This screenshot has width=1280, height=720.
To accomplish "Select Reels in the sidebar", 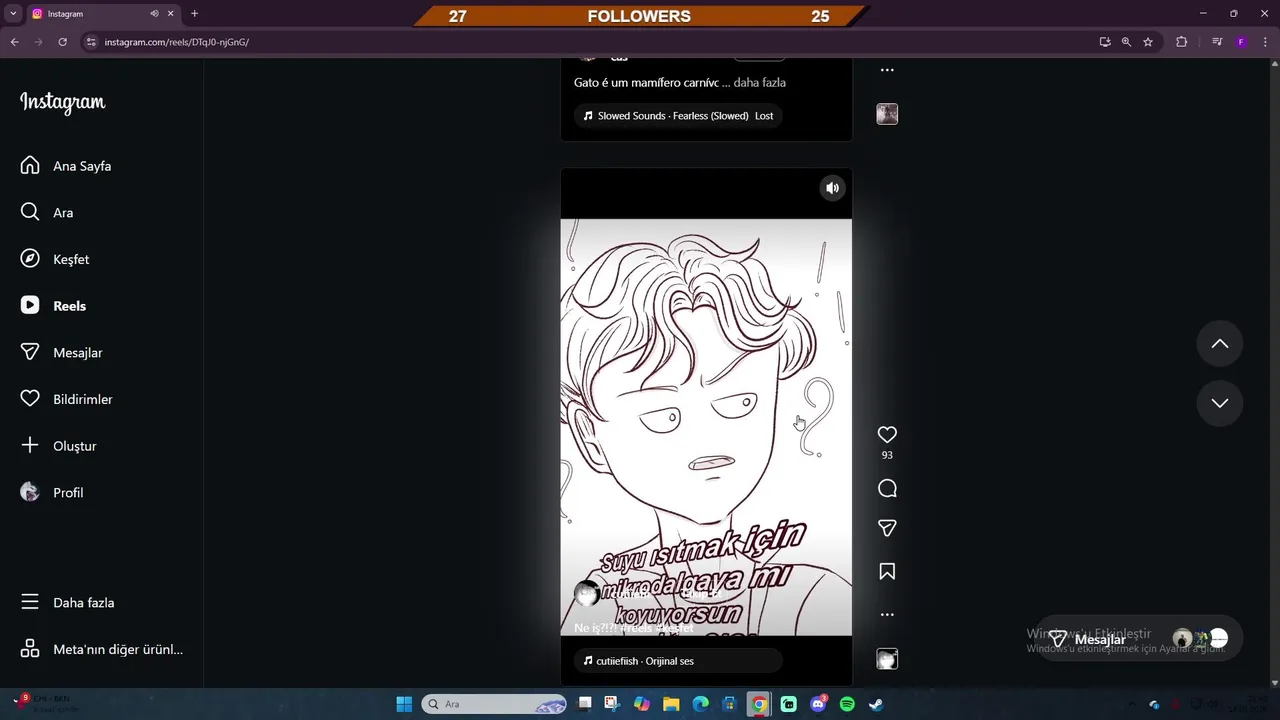I will [x=53, y=306].
